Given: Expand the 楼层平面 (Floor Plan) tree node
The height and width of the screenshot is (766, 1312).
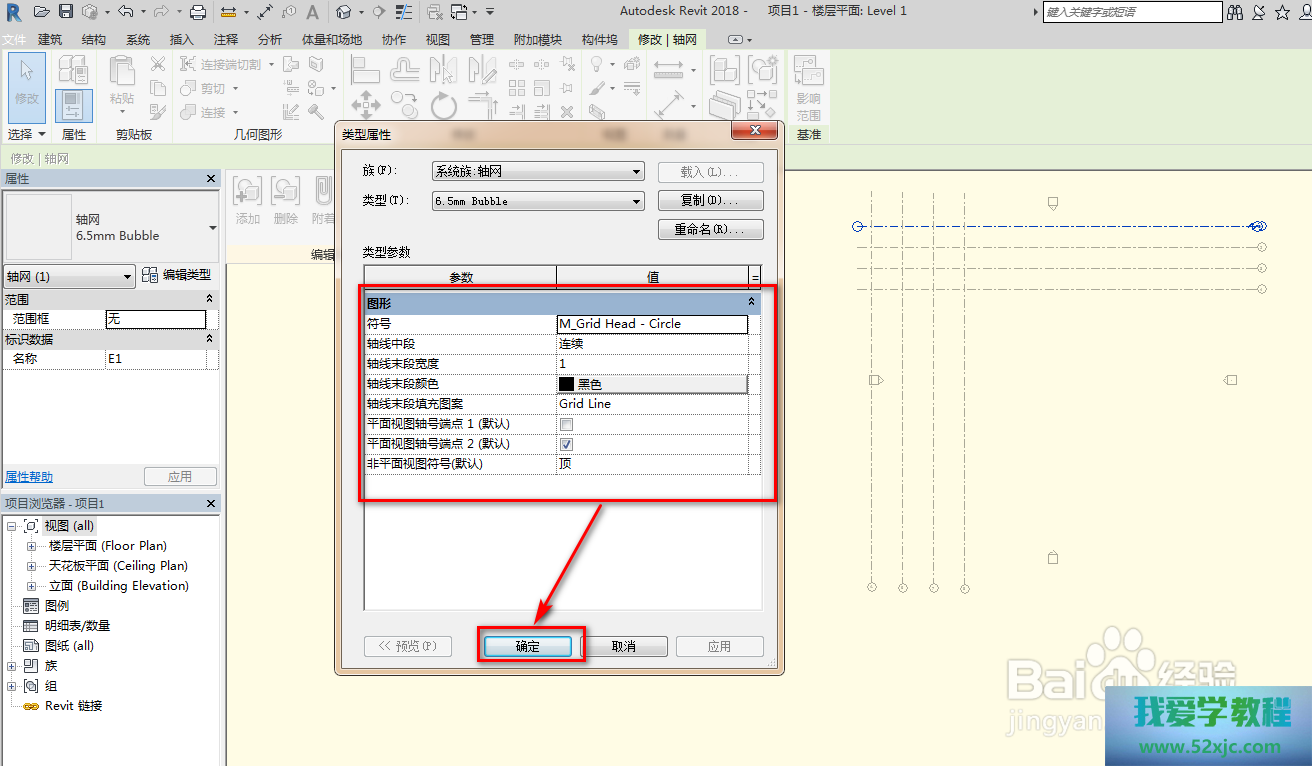Looking at the screenshot, I should [x=31, y=546].
